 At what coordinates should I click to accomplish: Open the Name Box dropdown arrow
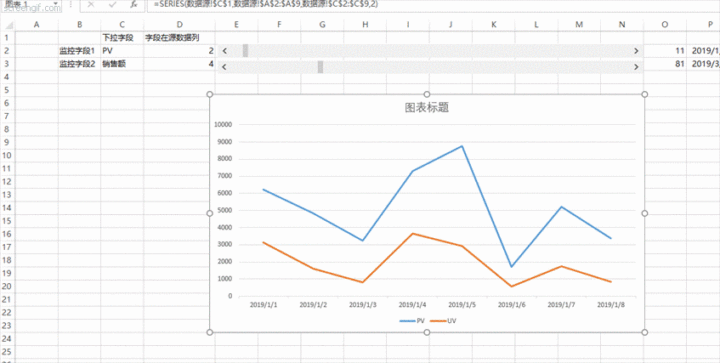[56, 4]
